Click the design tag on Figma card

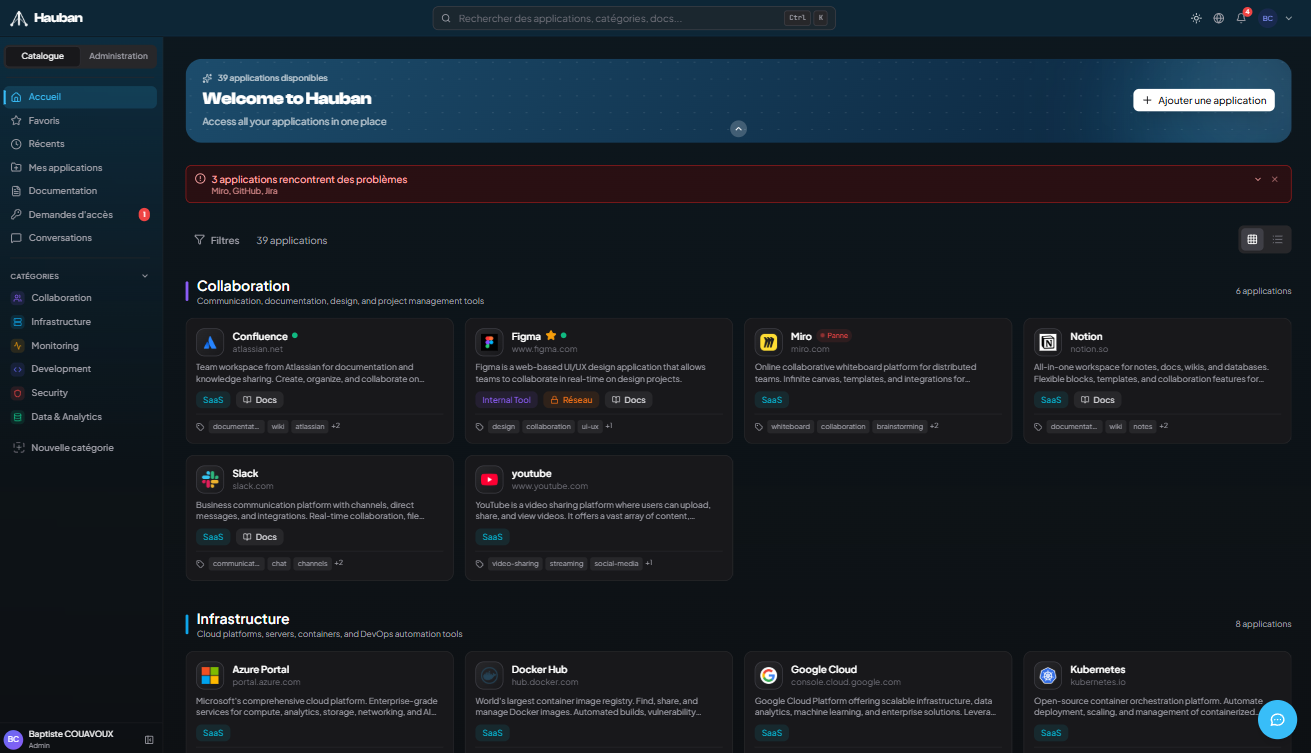(503, 426)
